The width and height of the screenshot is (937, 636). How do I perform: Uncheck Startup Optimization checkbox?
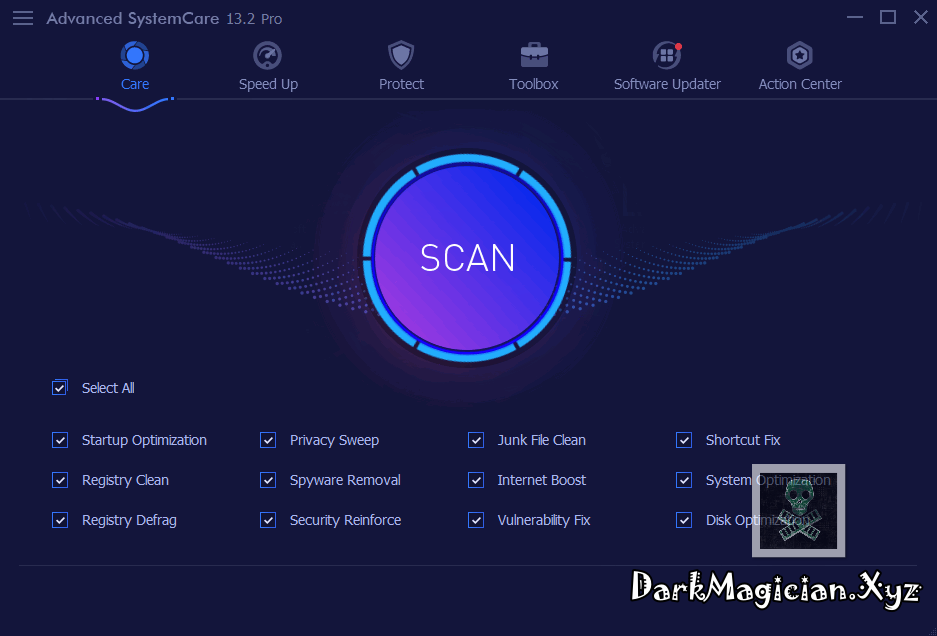[x=60, y=441]
